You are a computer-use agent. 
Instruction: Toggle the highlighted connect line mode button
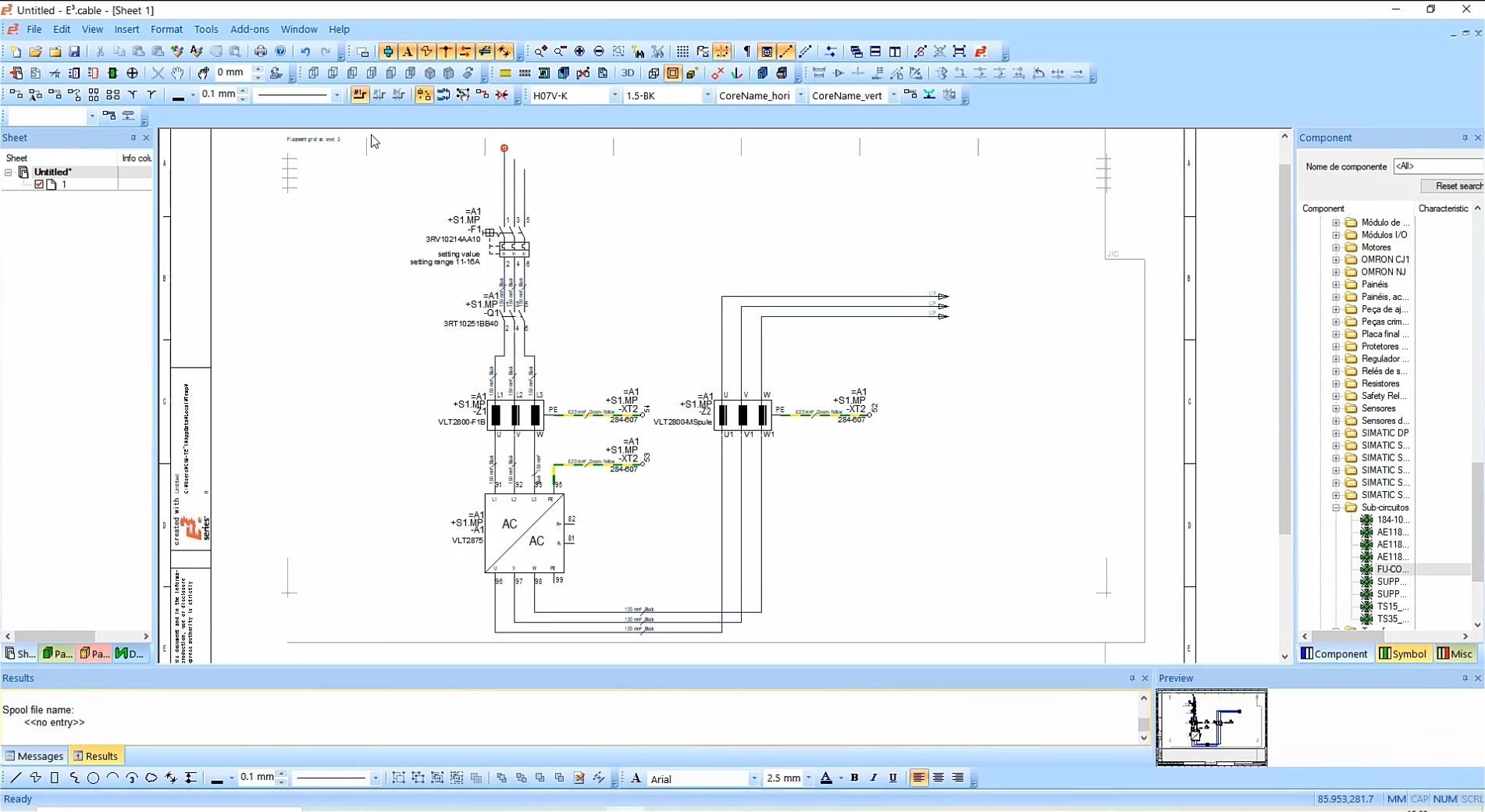(359, 94)
